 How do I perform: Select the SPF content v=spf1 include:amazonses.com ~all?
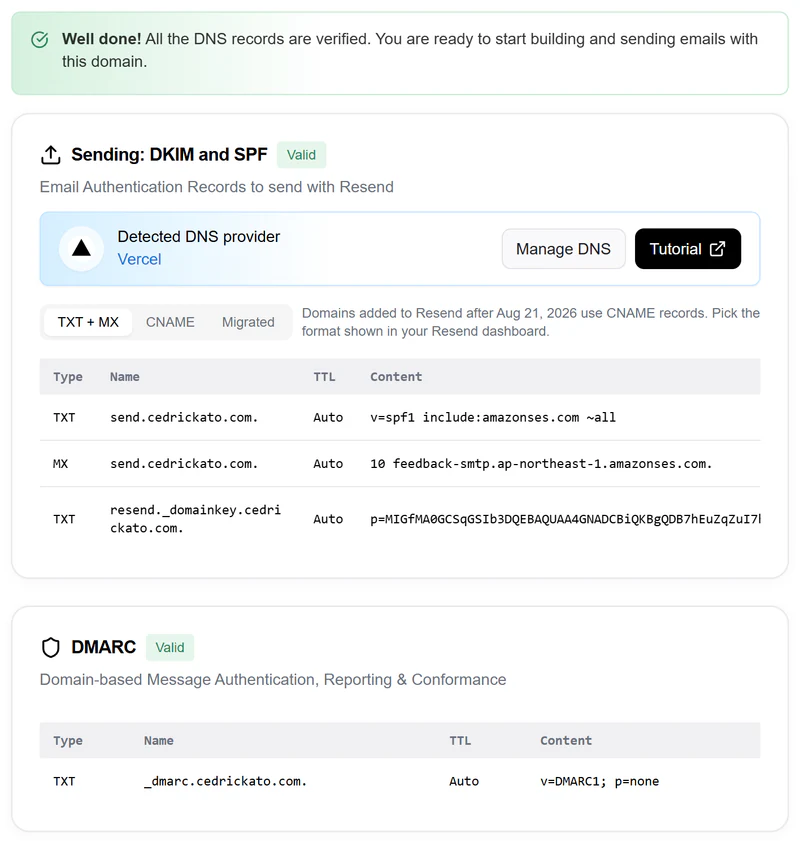pos(493,417)
